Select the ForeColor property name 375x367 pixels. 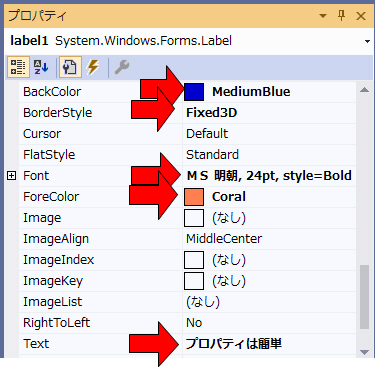51,197
